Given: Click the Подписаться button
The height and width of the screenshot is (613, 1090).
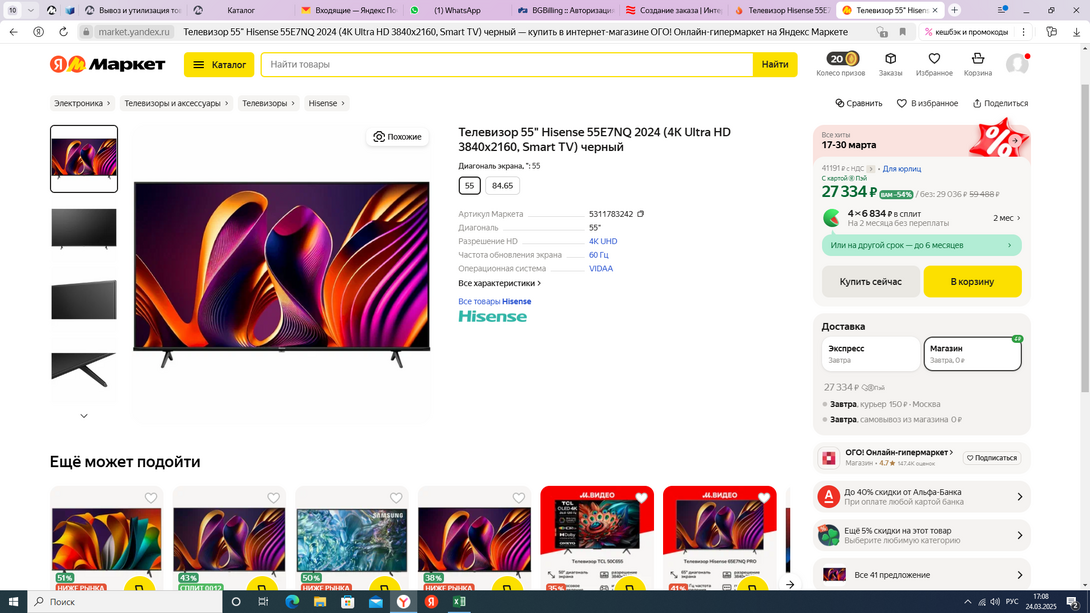Looking at the screenshot, I should [x=992, y=457].
